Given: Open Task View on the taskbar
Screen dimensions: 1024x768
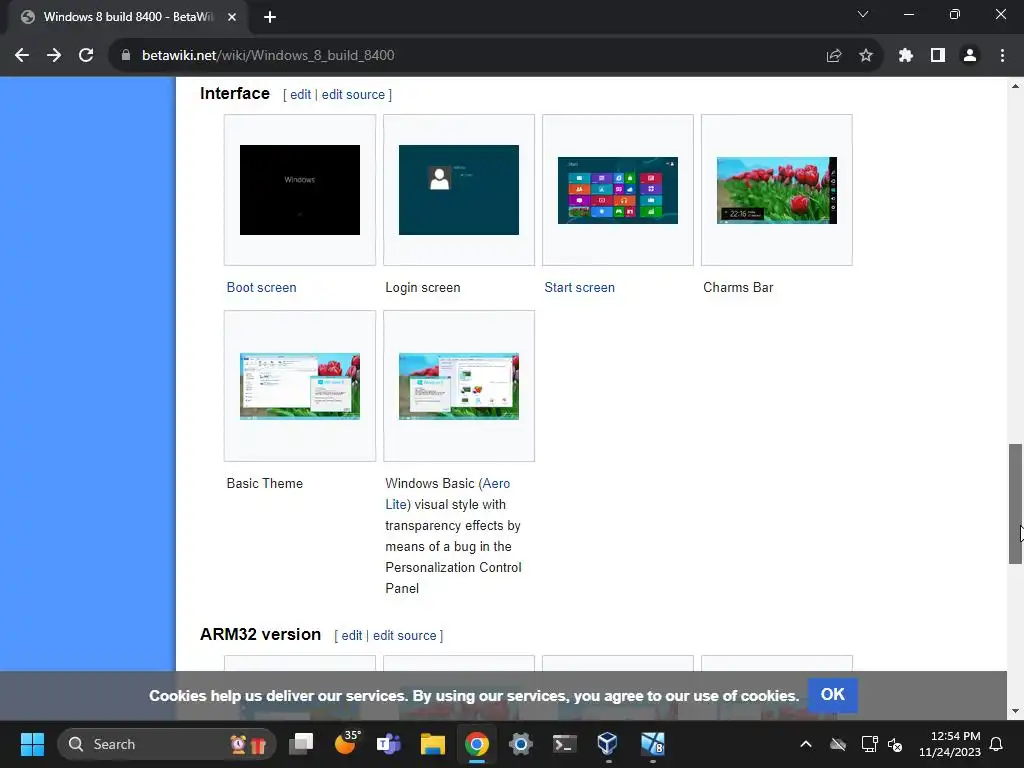Looking at the screenshot, I should tap(302, 744).
